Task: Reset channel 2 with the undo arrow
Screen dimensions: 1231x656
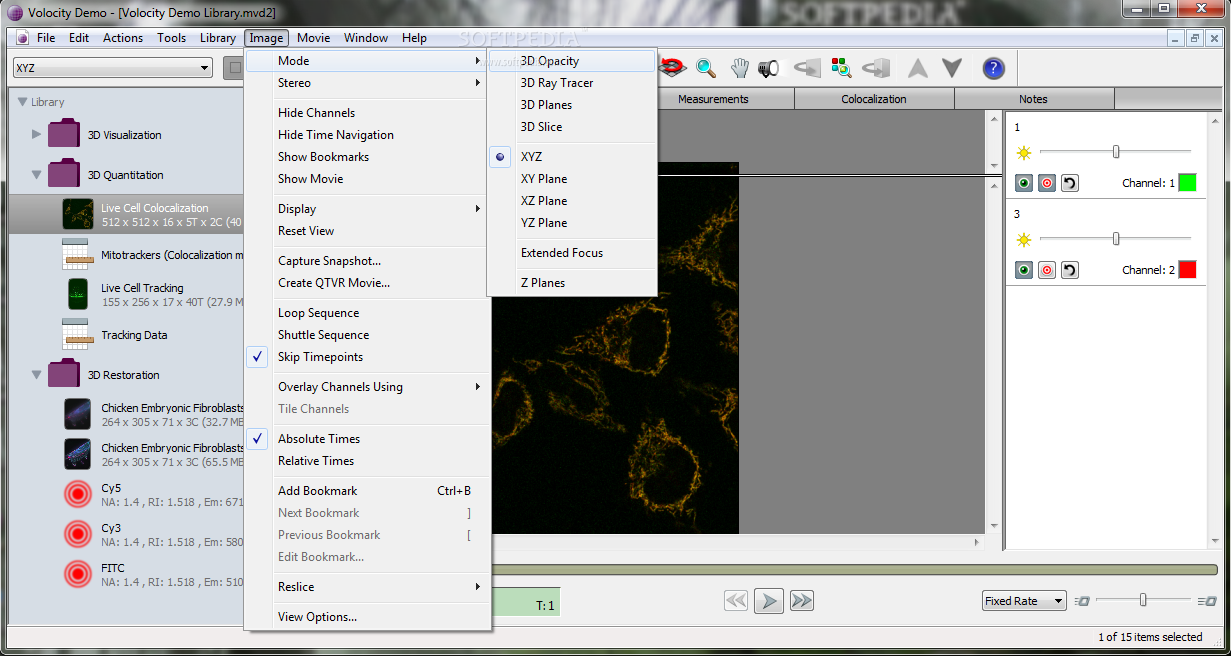Action: (x=1069, y=270)
